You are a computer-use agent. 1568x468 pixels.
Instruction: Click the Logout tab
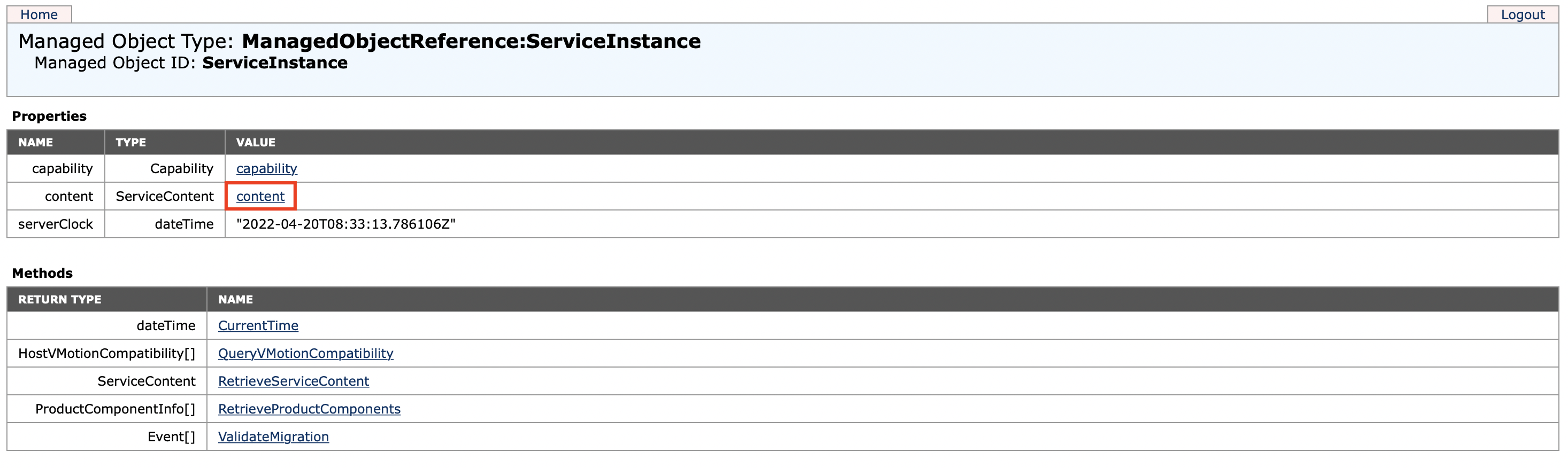(x=1521, y=14)
